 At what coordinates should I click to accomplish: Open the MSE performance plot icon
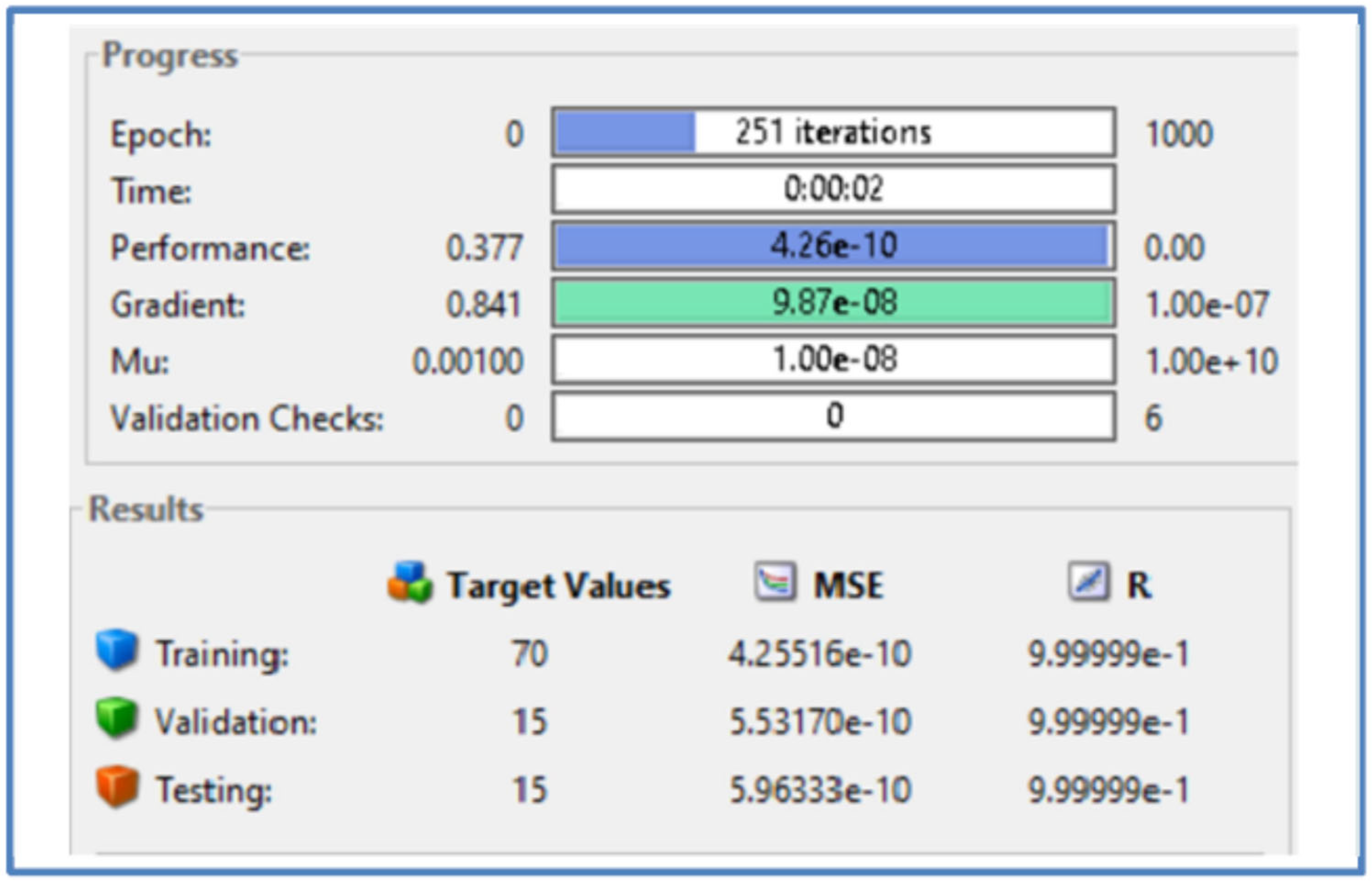click(775, 582)
